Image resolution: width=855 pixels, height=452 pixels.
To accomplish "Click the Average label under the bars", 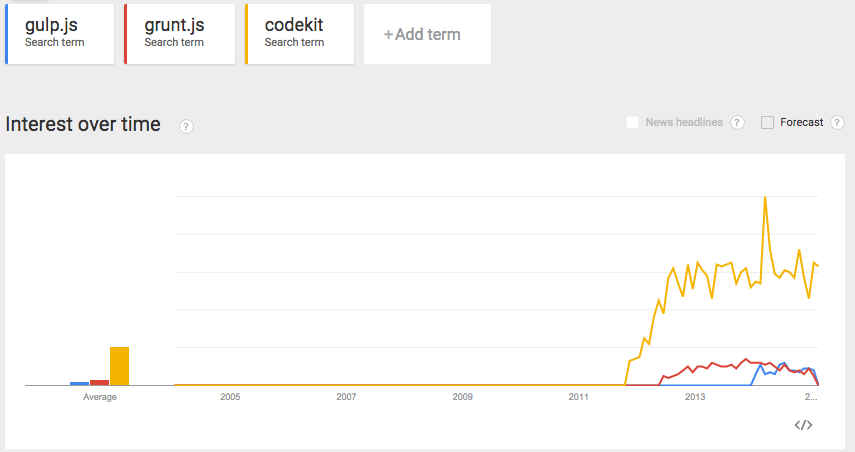I will pyautogui.click(x=100, y=397).
